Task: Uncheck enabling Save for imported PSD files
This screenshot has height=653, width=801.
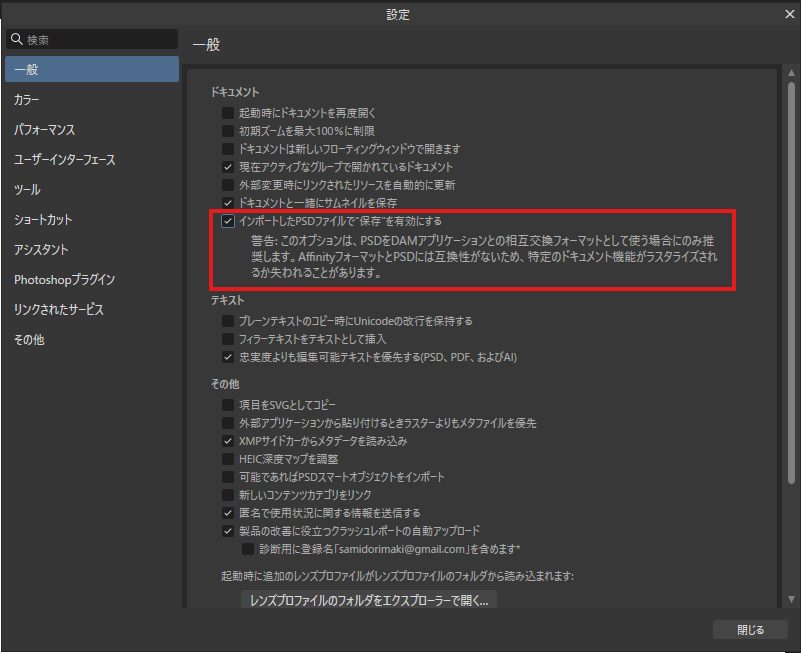Action: pyautogui.click(x=228, y=220)
